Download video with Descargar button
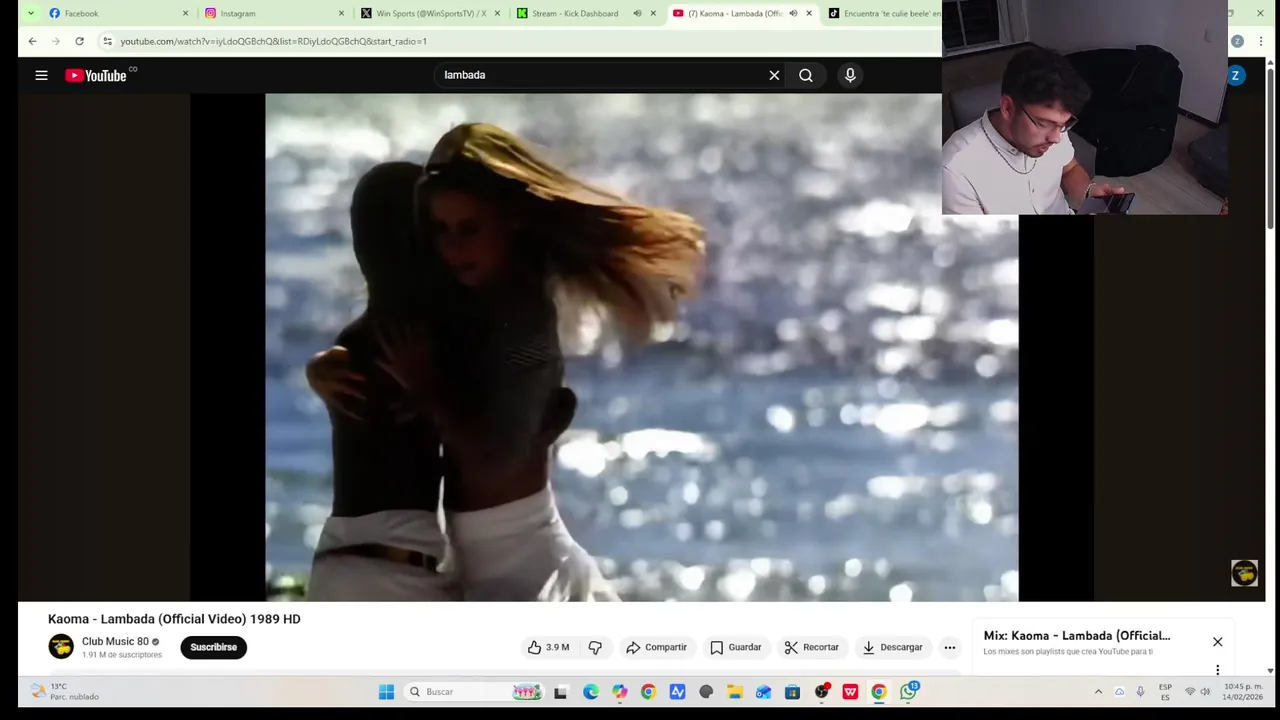 (x=892, y=647)
